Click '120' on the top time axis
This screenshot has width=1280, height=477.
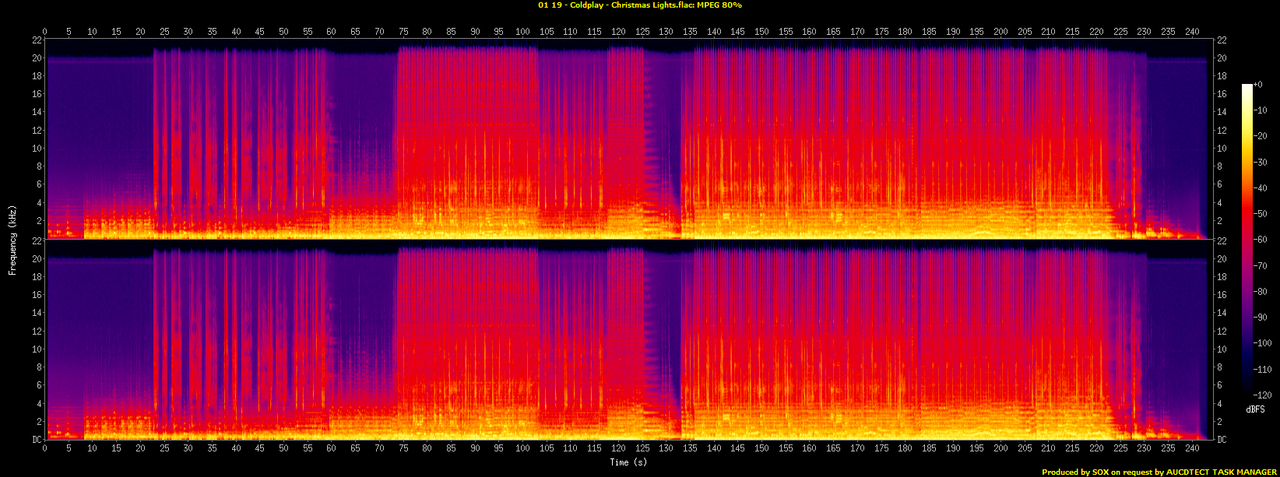coord(618,32)
